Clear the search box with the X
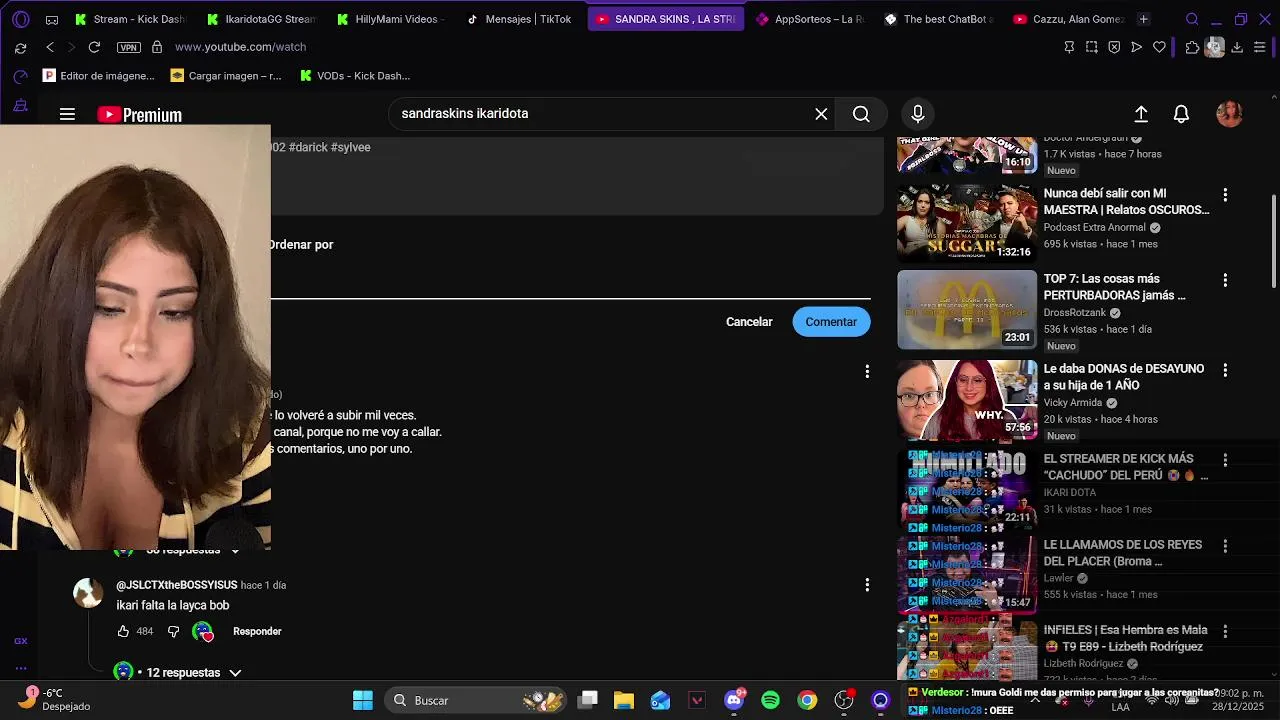The image size is (1280, 720). coord(821,114)
